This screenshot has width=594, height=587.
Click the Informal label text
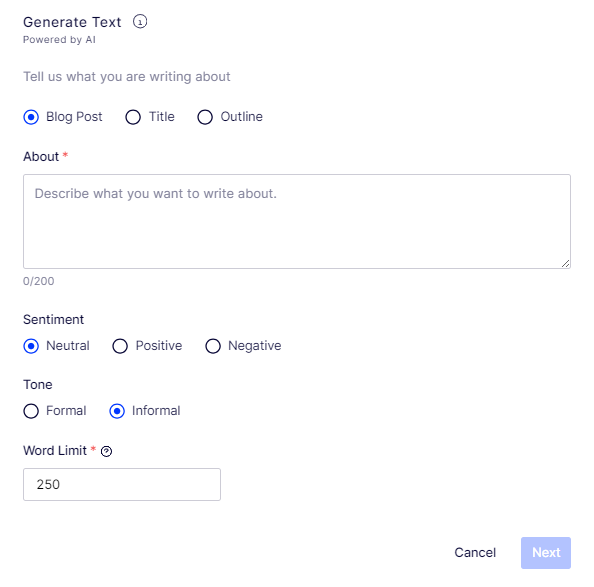[x=156, y=411]
